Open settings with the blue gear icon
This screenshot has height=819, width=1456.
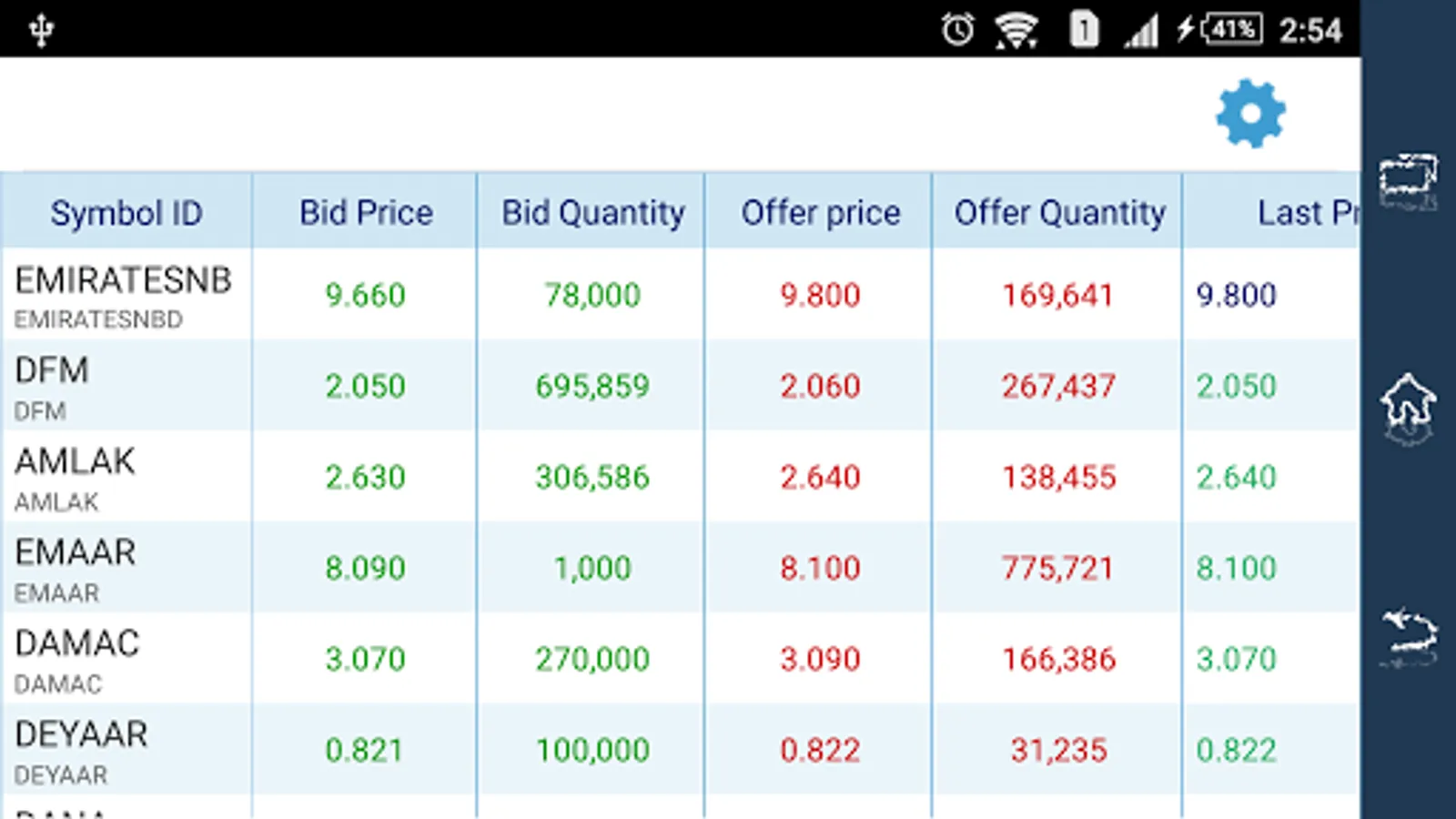tap(1250, 113)
